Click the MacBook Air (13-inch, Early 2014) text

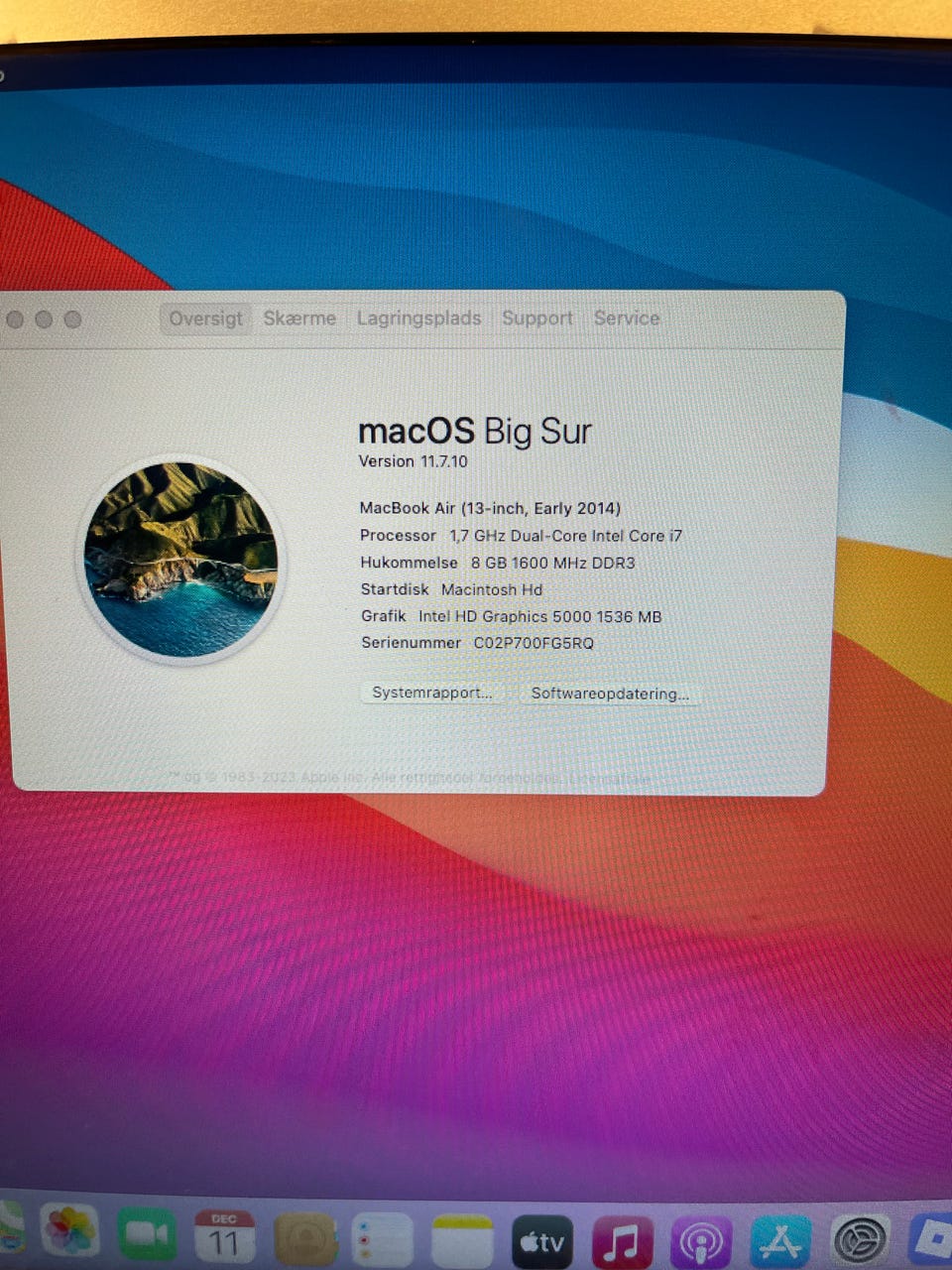[x=490, y=508]
